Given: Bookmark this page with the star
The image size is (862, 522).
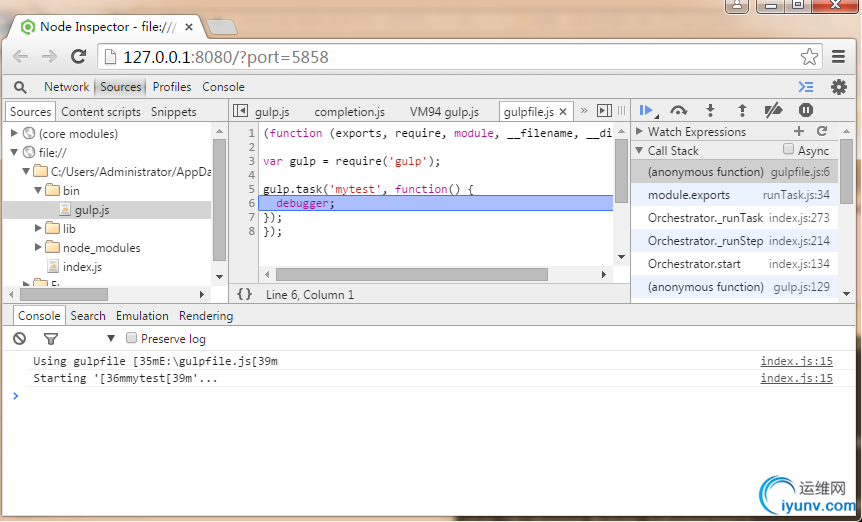Looking at the screenshot, I should point(809,57).
